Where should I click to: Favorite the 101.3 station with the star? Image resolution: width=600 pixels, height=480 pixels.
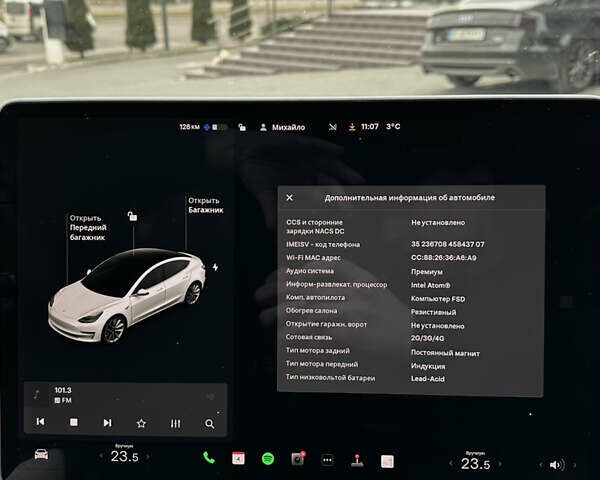point(141,423)
